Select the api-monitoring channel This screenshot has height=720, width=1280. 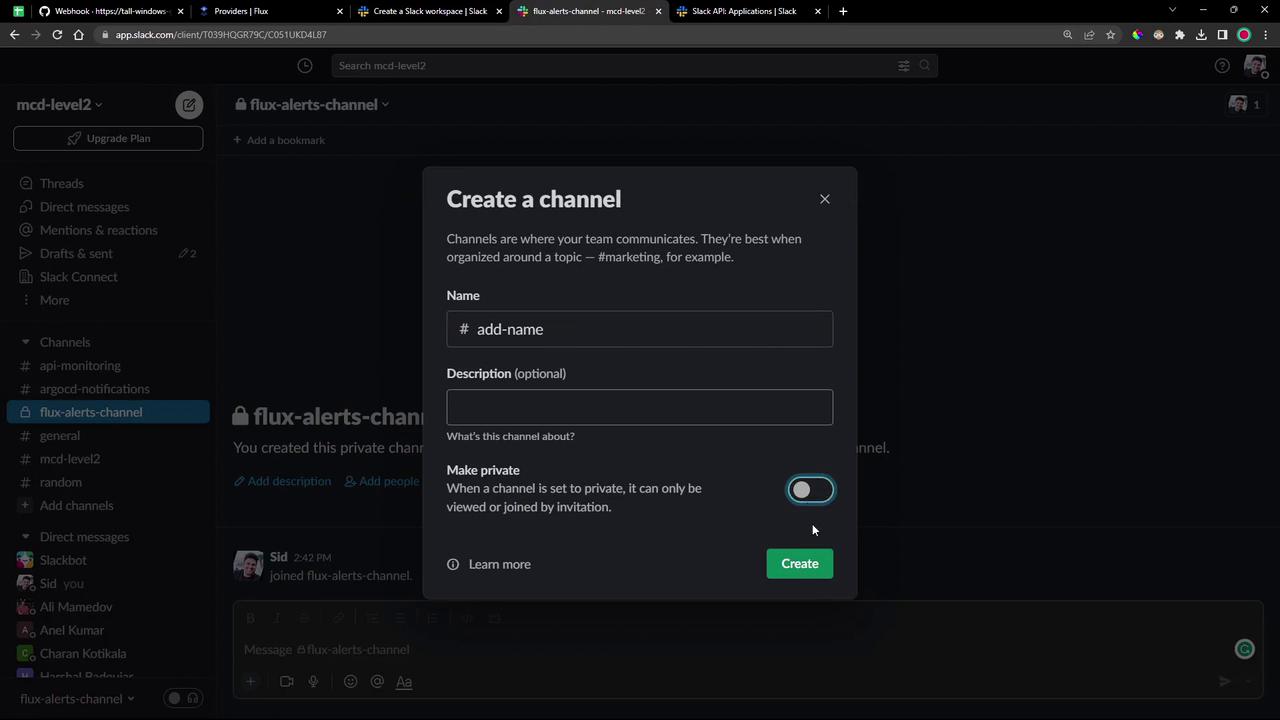pos(80,366)
